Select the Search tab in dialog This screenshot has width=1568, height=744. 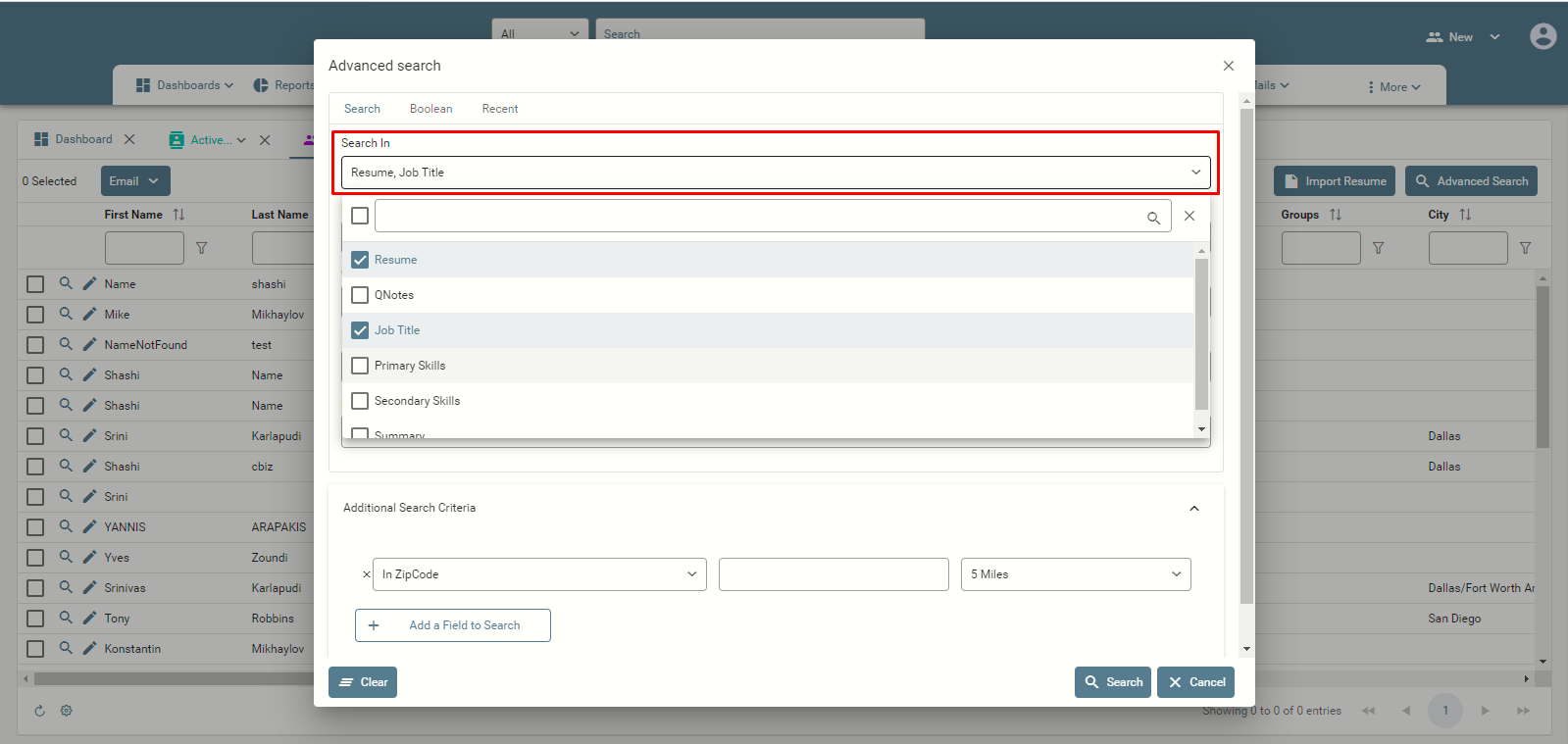[362, 109]
